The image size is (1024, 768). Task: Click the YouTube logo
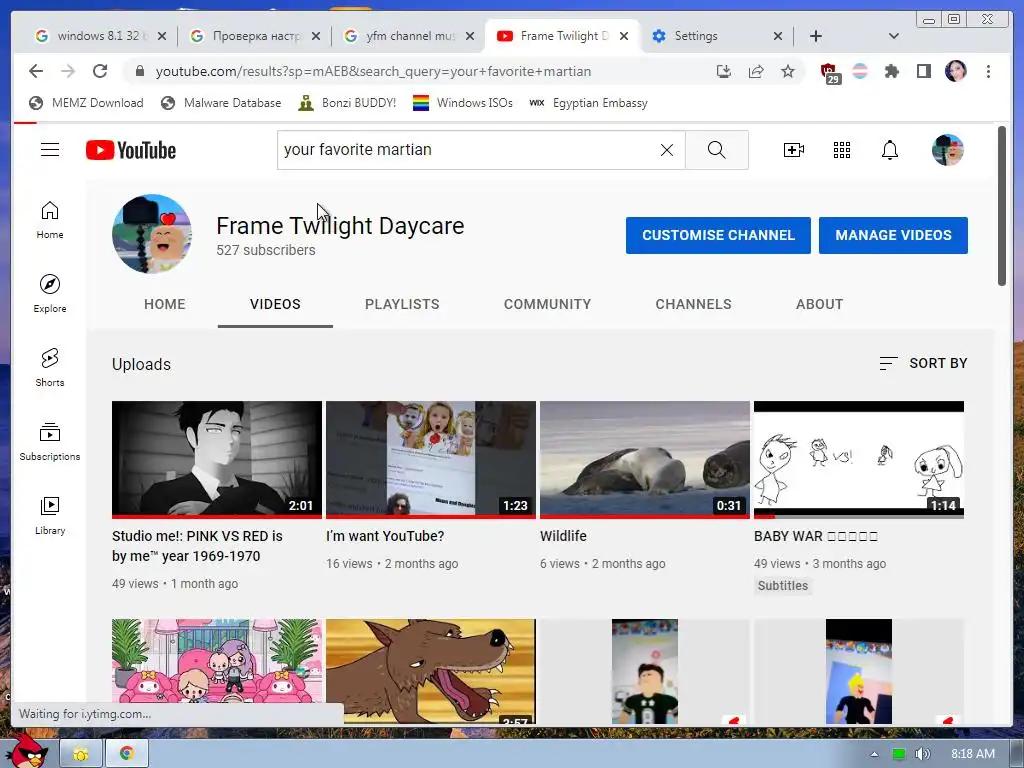pos(131,150)
